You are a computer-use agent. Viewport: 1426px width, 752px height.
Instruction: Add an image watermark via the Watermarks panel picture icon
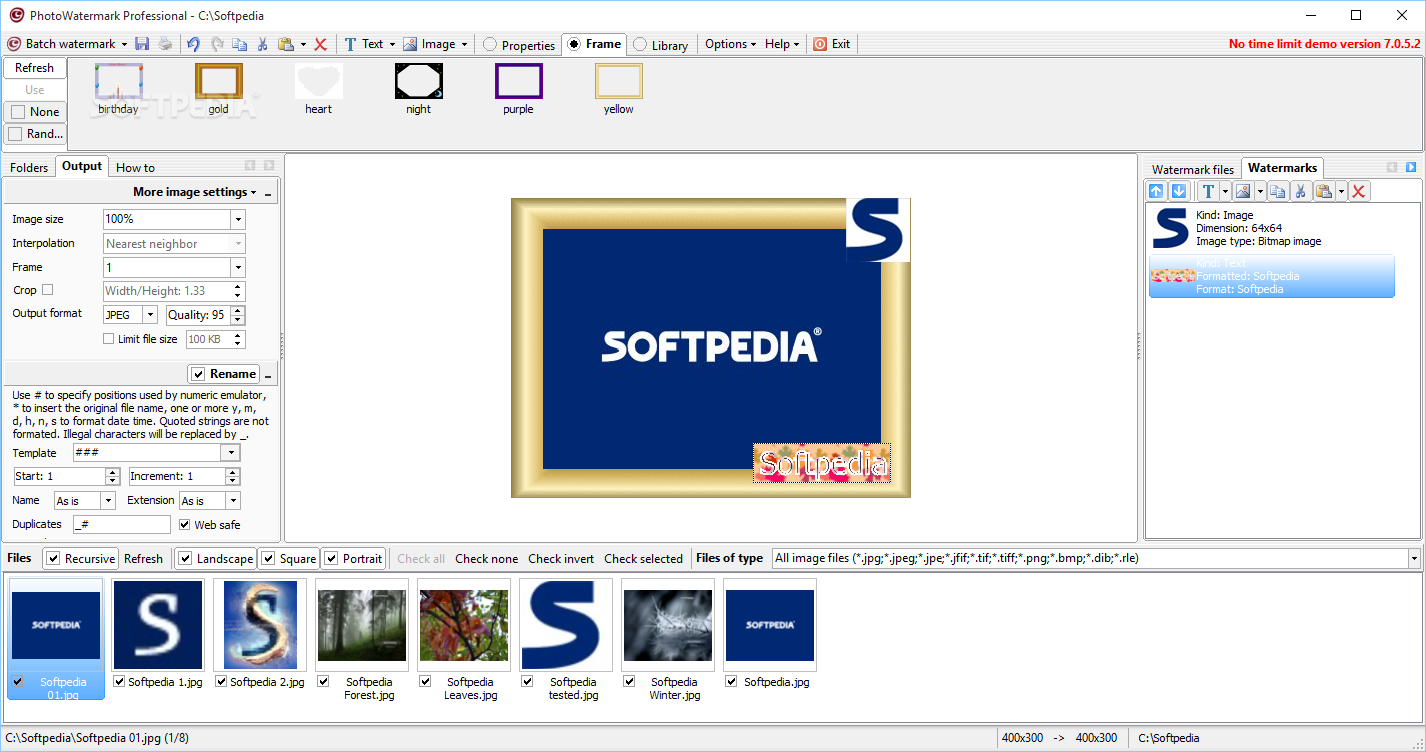[x=1243, y=191]
